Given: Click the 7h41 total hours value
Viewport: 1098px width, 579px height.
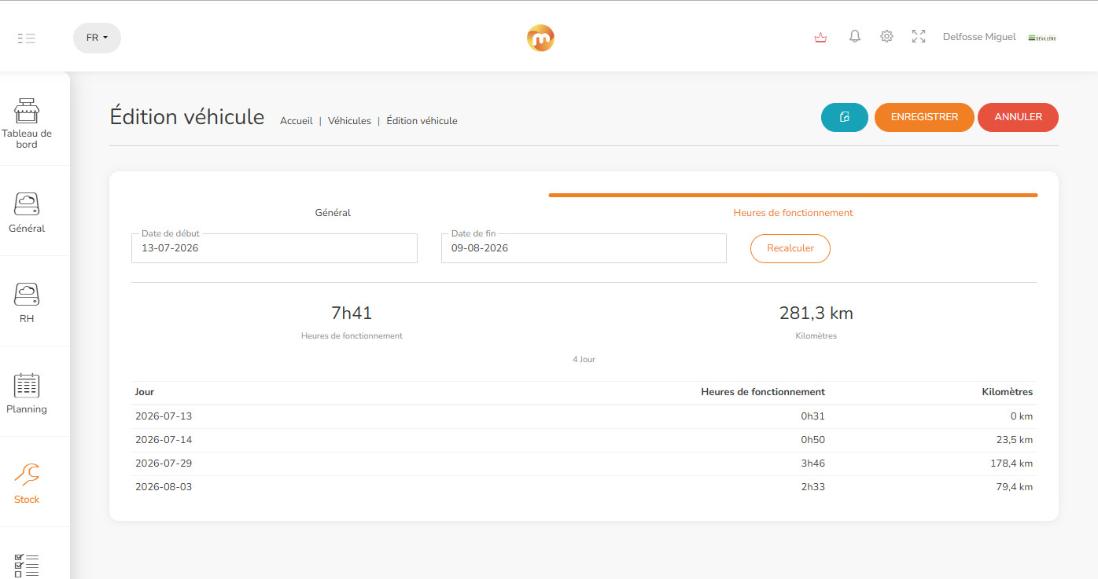Looking at the screenshot, I should (x=352, y=313).
